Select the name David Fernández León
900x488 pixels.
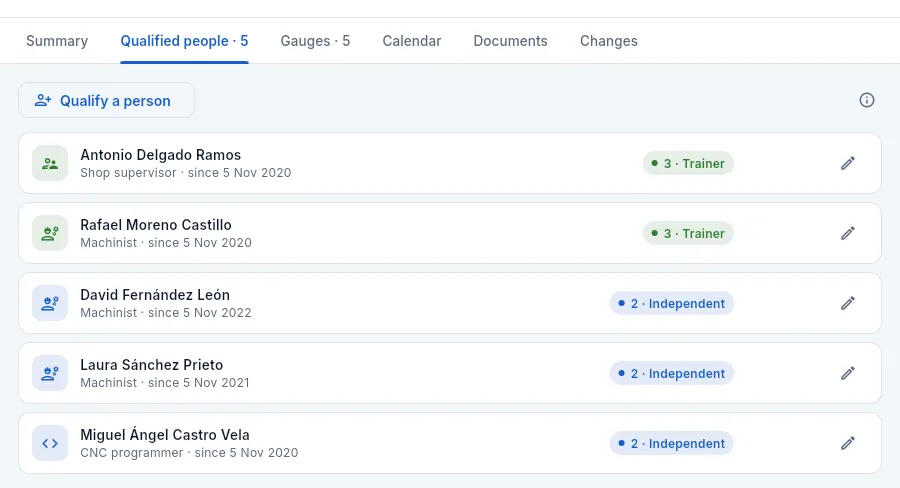[155, 295]
